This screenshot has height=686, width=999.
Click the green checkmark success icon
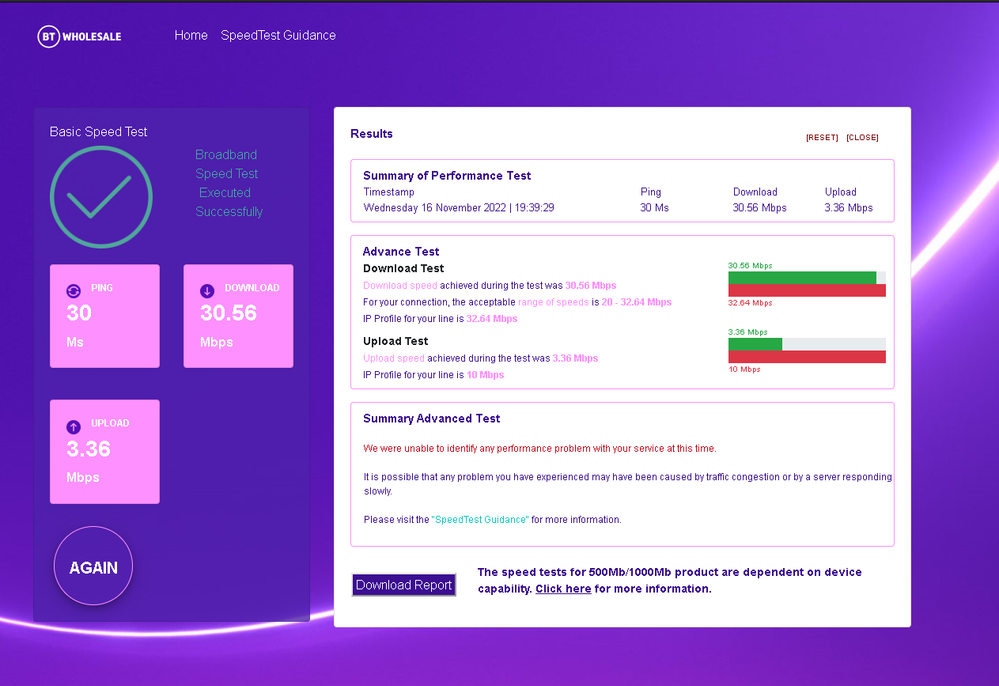pos(101,196)
